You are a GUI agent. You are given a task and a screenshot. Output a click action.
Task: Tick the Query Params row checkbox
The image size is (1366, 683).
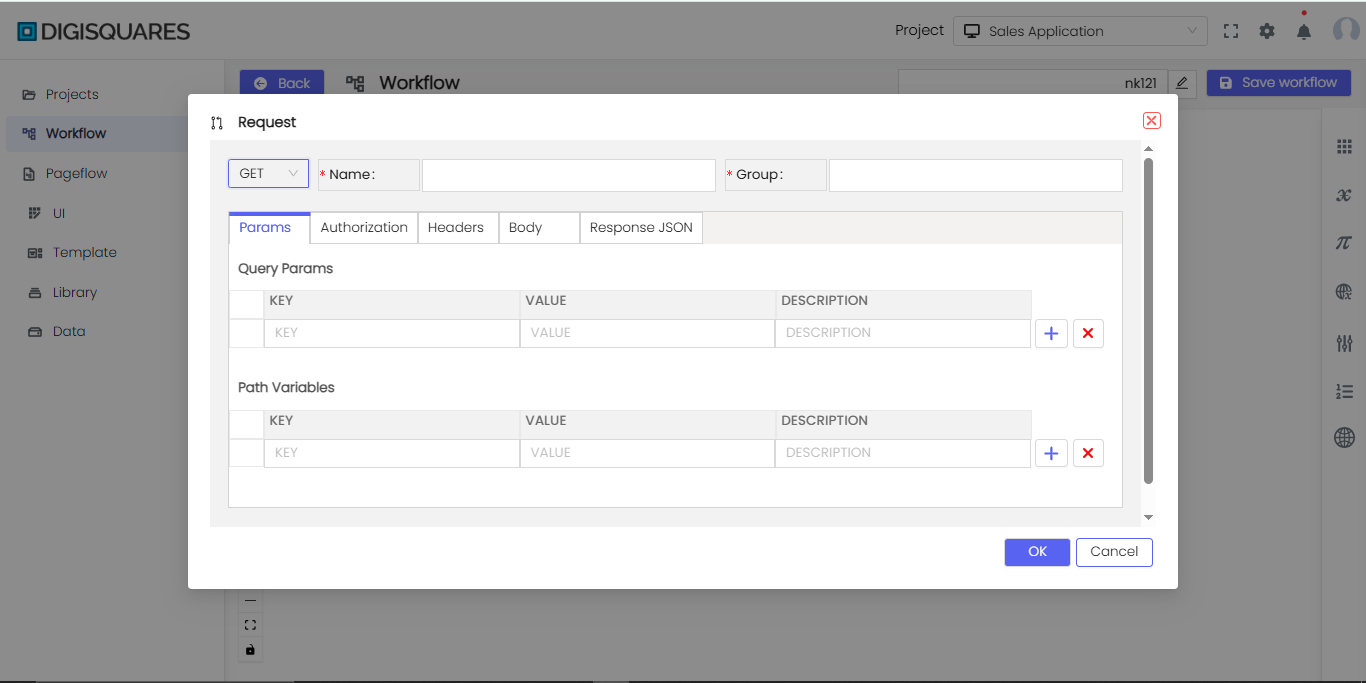coord(246,333)
